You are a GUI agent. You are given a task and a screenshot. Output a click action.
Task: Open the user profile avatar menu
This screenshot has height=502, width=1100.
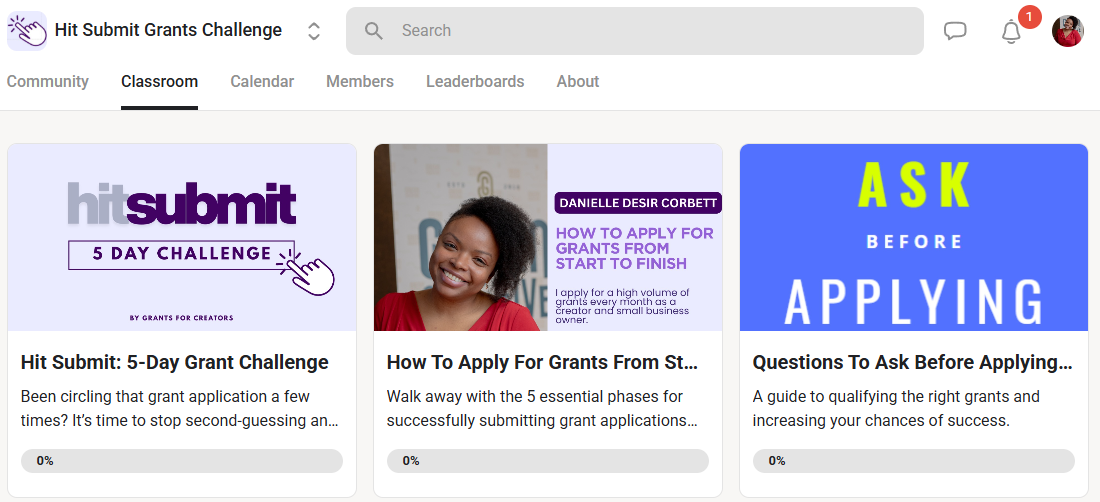click(1068, 31)
